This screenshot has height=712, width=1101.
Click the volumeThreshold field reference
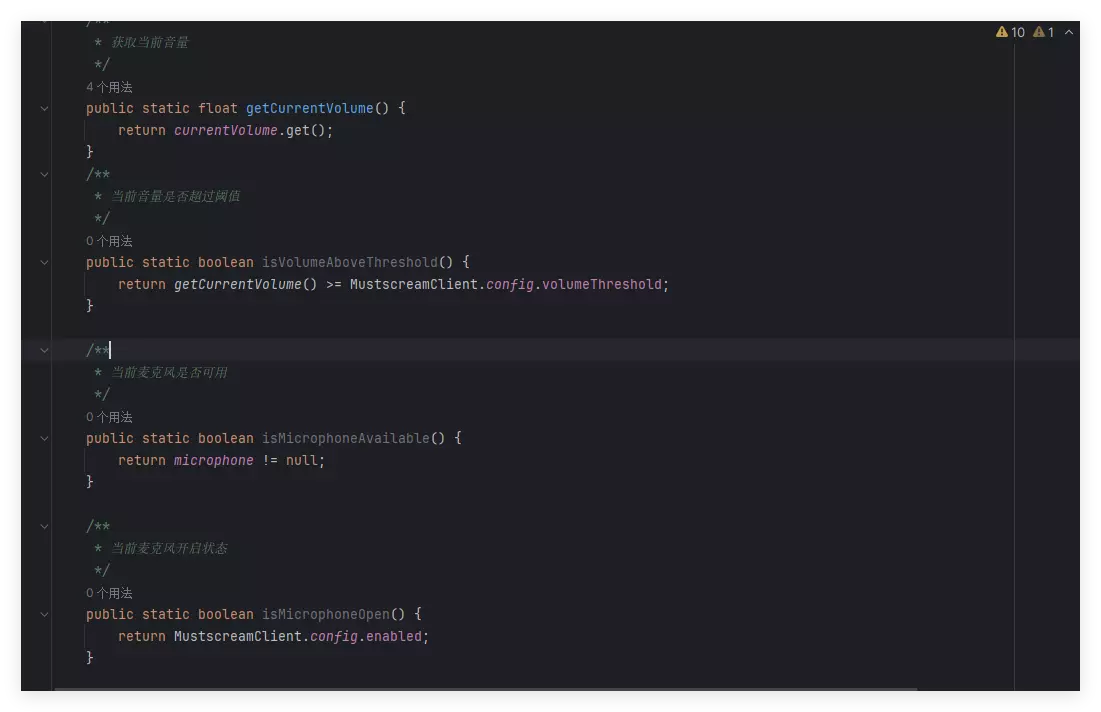click(x=602, y=284)
